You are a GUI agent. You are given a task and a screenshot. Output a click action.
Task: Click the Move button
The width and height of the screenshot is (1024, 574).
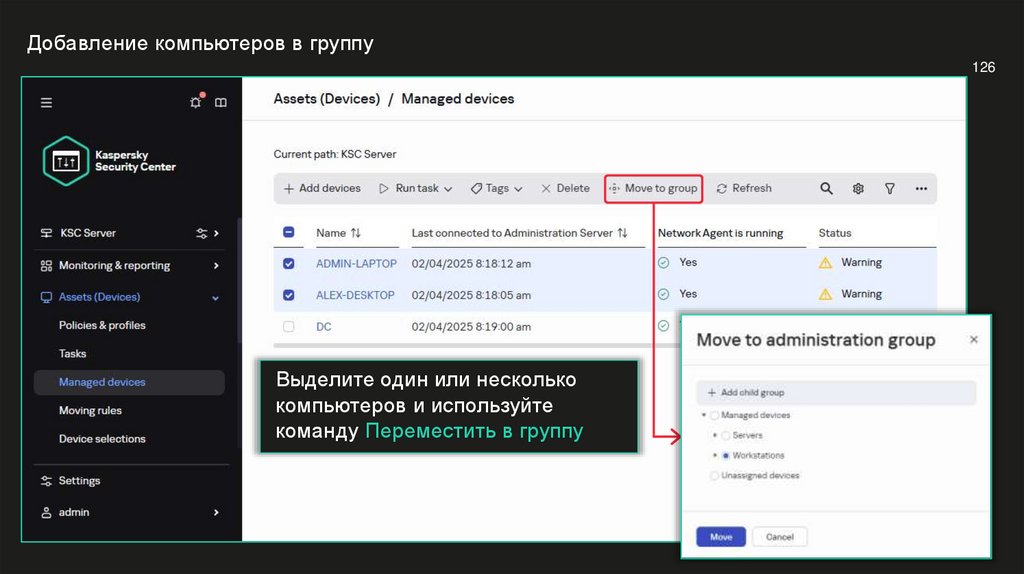click(721, 537)
